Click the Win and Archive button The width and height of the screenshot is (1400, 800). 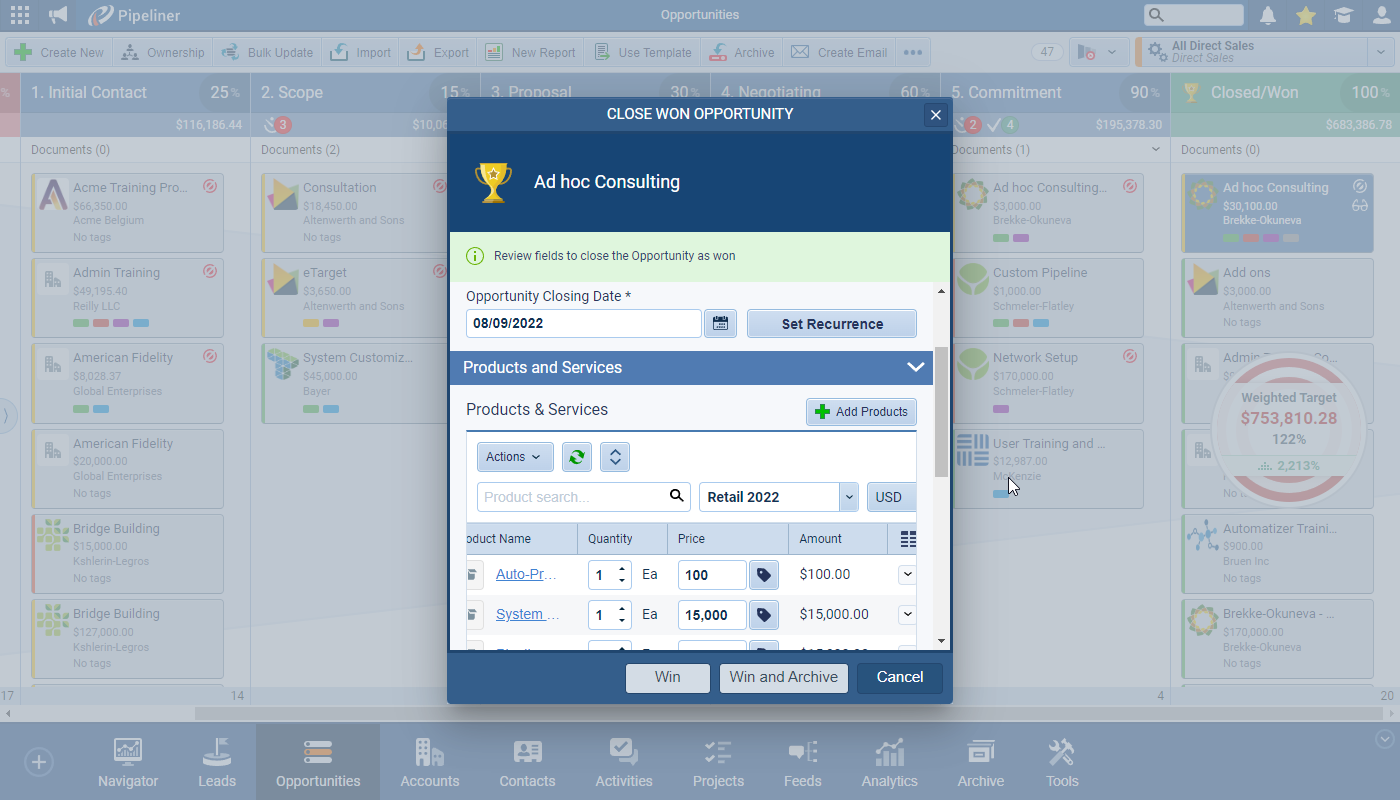tap(783, 677)
